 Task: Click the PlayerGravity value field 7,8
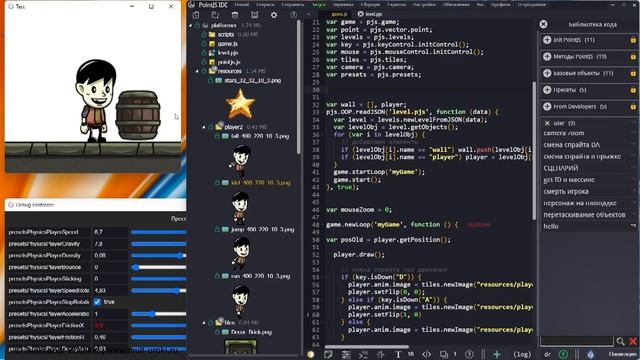coord(110,244)
